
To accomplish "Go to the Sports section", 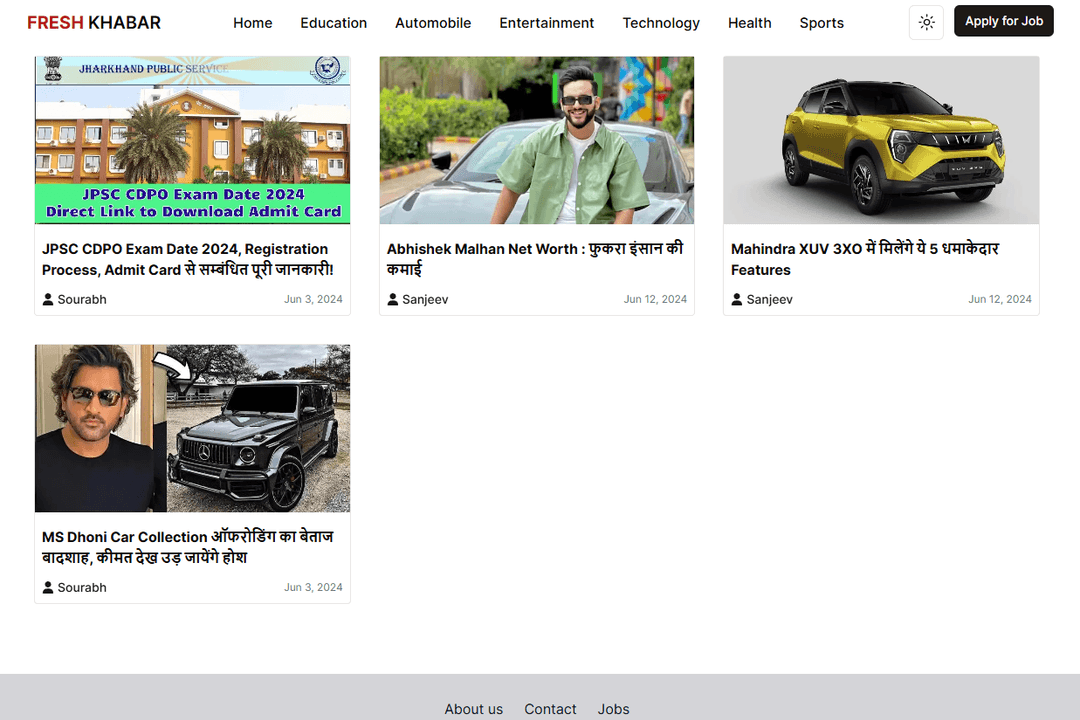I will (822, 23).
